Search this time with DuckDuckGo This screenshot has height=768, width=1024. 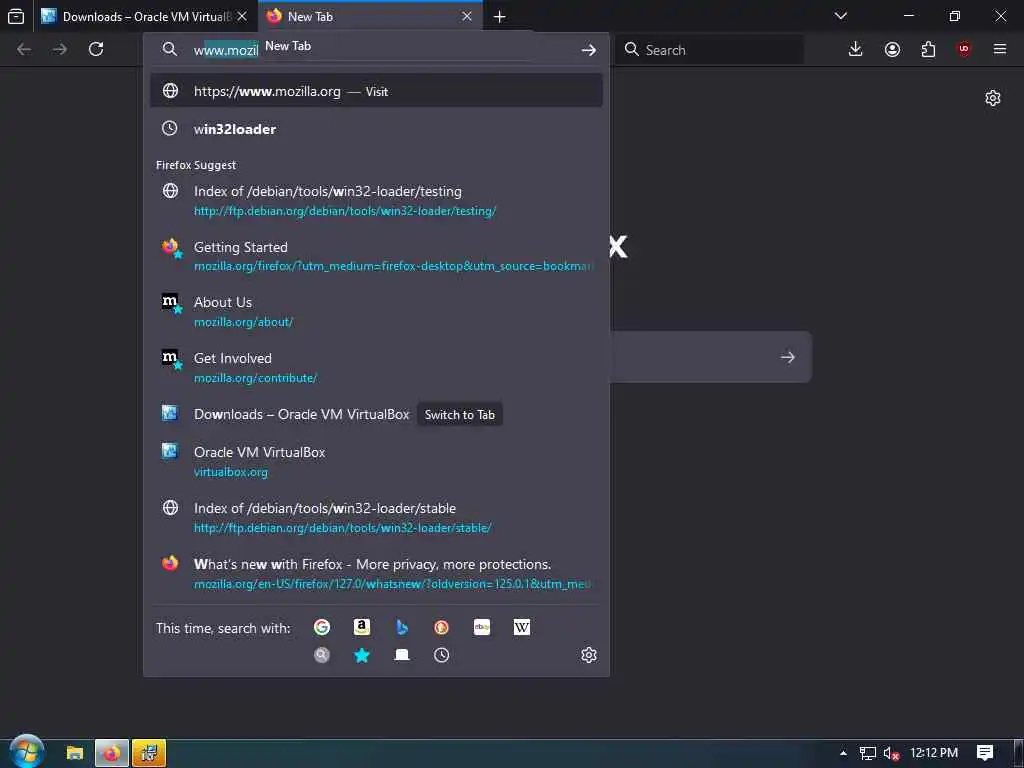pyautogui.click(x=441, y=628)
